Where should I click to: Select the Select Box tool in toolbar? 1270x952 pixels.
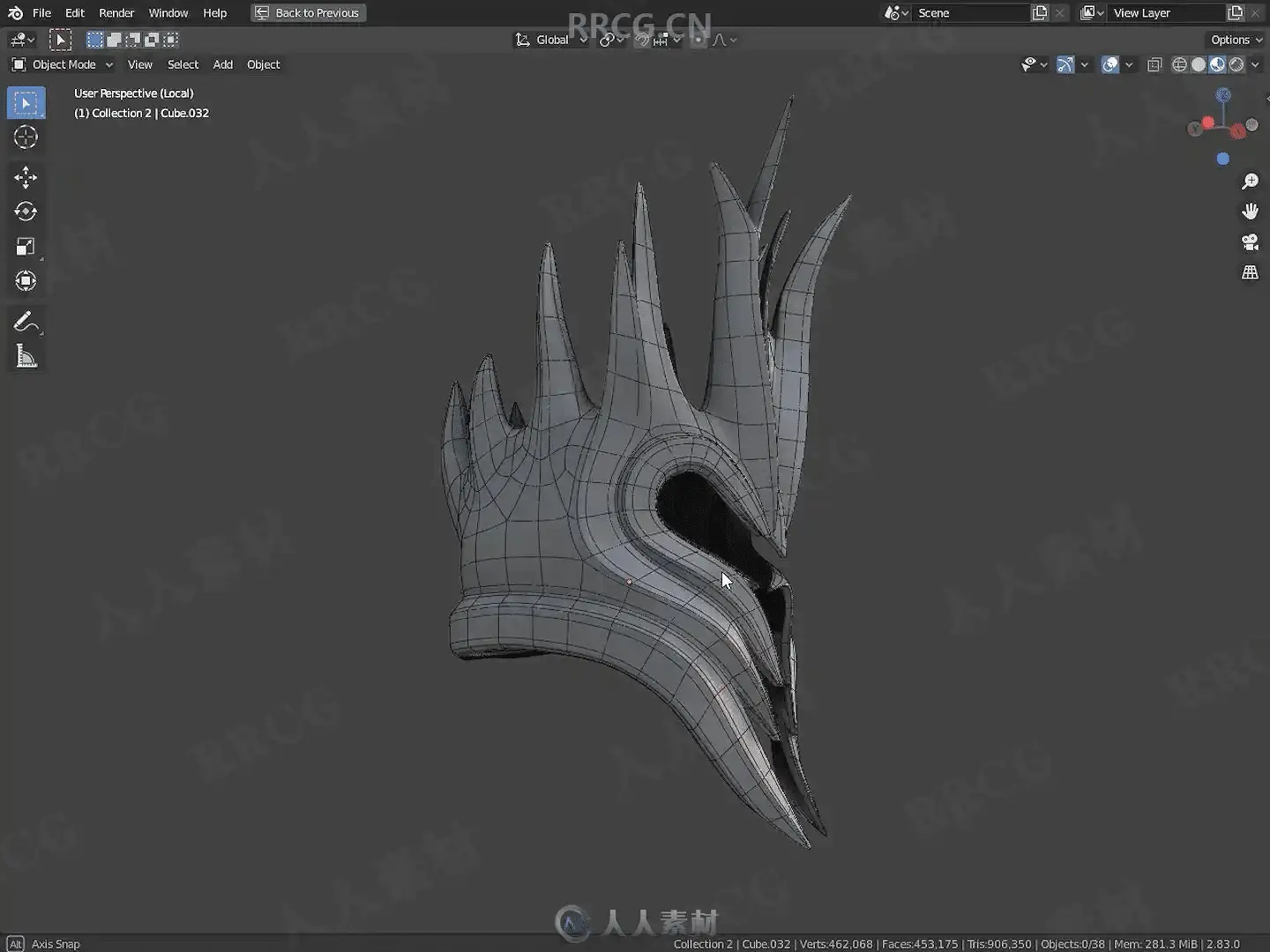click(x=26, y=103)
